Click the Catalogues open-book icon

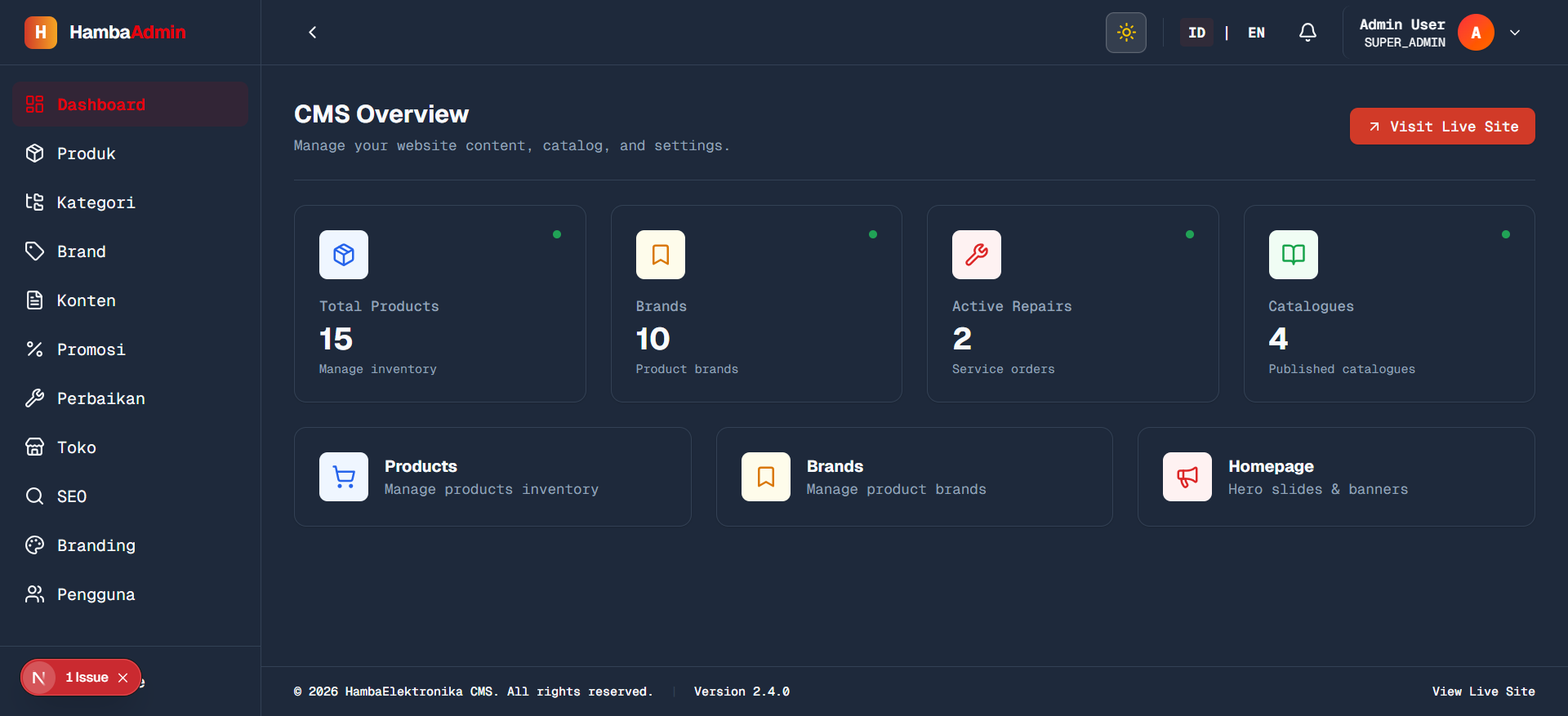[1294, 255]
